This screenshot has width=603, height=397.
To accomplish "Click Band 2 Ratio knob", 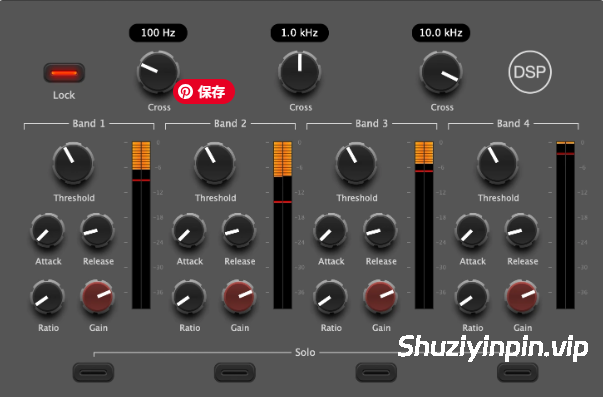I will coord(189,297).
